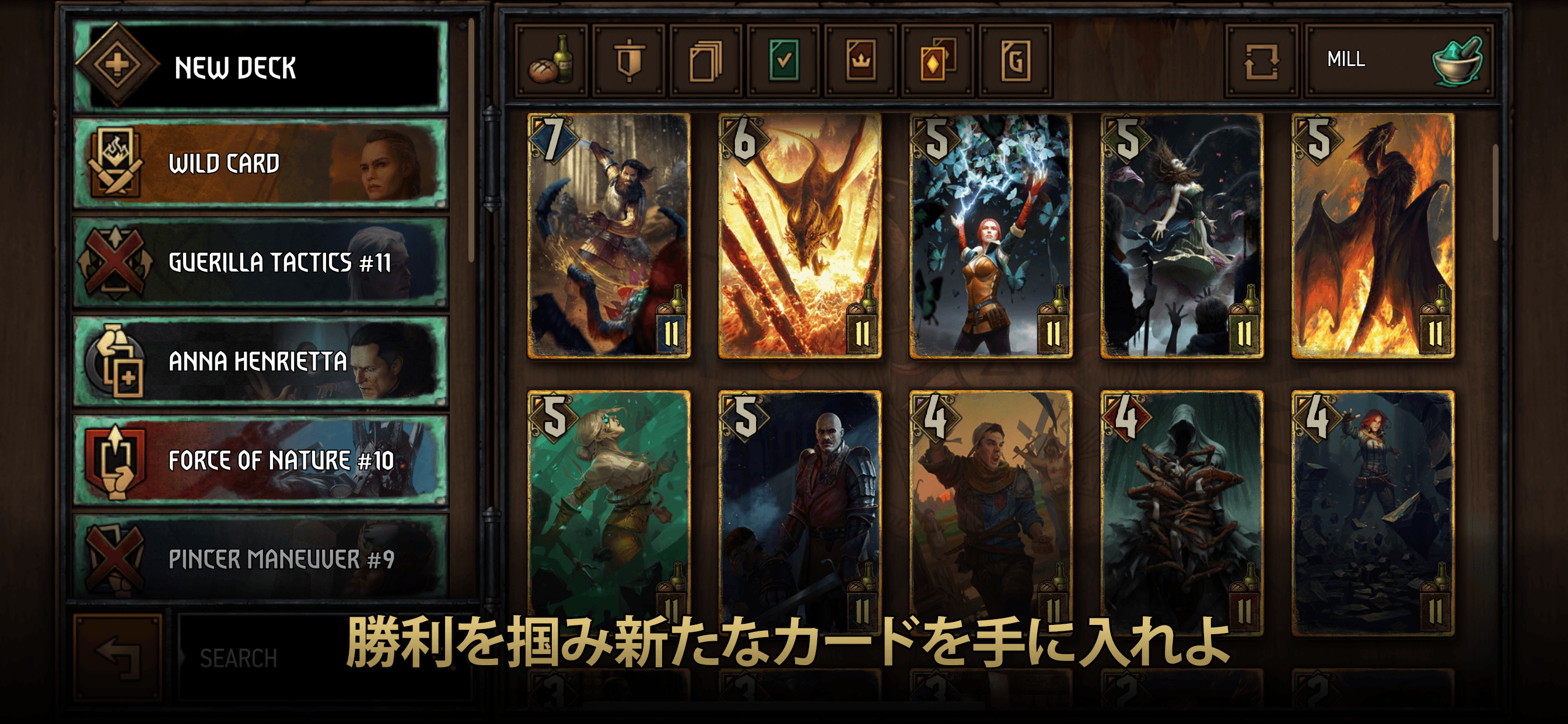The width and height of the screenshot is (1568, 724).
Task: Toggle the gold diamond premium cards filter
Action: [938, 59]
